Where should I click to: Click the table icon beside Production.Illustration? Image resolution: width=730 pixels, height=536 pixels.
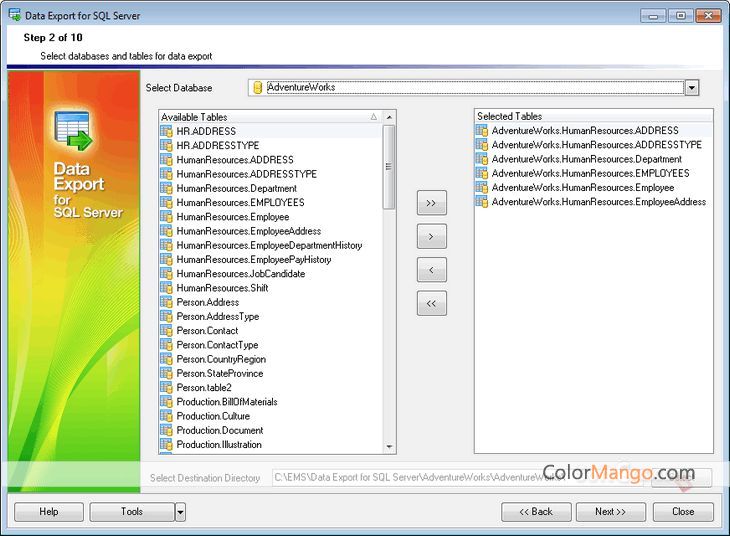[166, 444]
